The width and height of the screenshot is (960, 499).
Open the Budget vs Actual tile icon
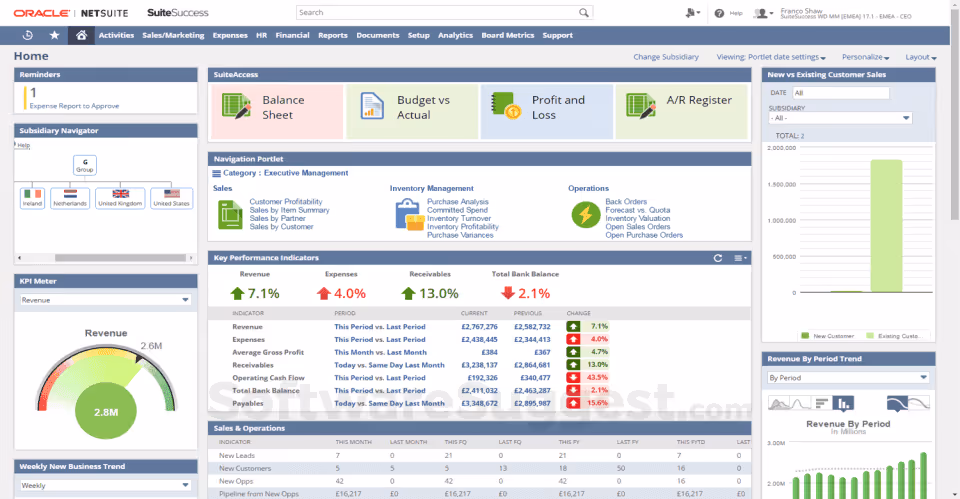[x=372, y=106]
